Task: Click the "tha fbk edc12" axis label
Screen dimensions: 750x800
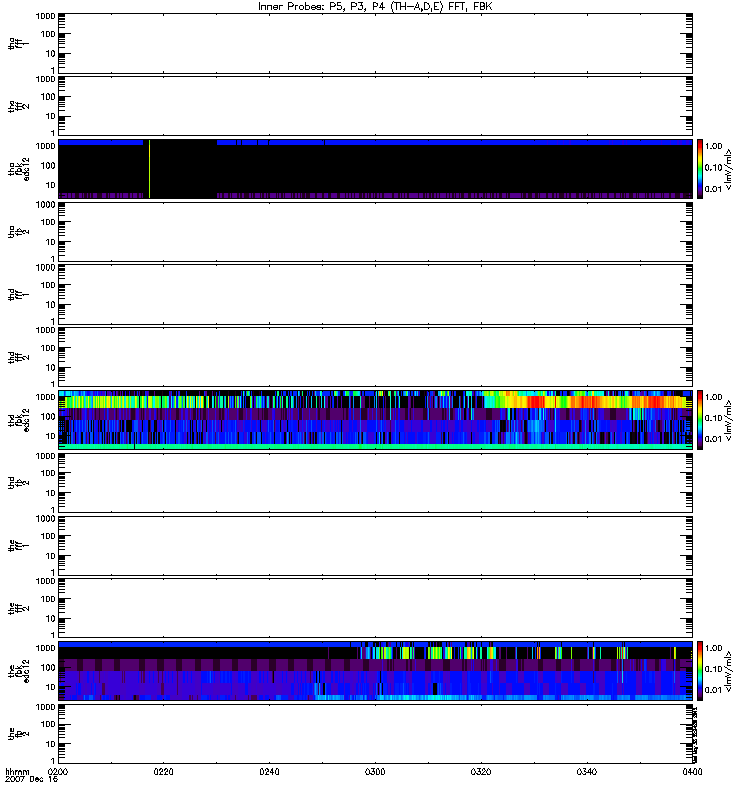Action: coord(19,169)
